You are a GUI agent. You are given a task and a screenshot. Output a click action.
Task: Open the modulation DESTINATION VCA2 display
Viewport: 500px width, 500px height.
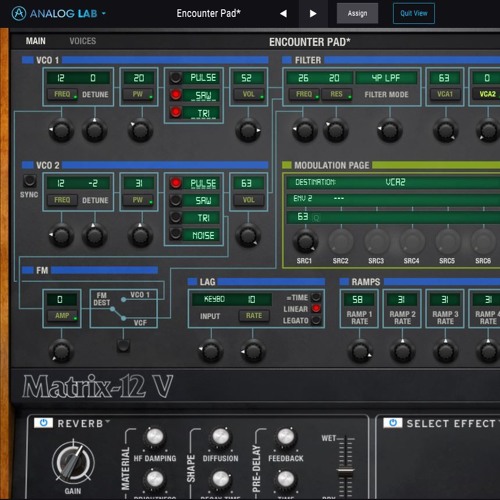click(x=393, y=182)
